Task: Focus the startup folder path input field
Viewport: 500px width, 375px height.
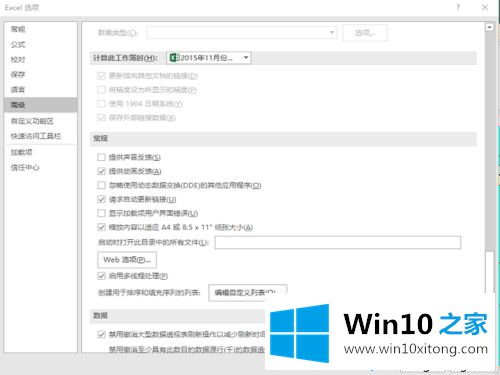Action: 338,242
